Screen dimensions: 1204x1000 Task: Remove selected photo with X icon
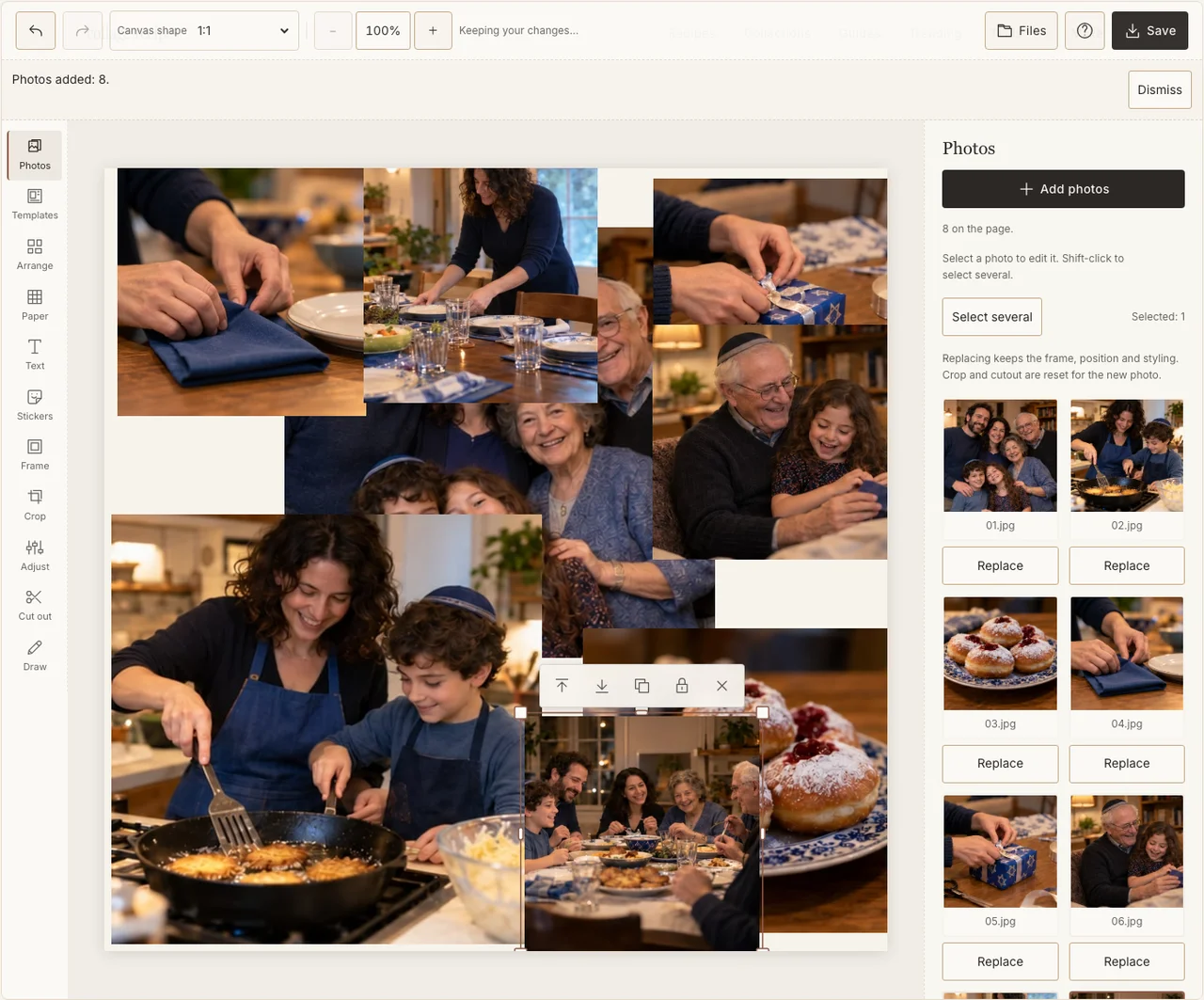coord(721,686)
